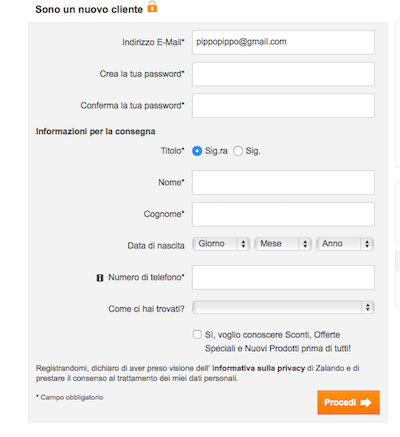The height and width of the screenshot is (437, 400).
Task: Focus the Numero di telefono field
Action: (x=283, y=277)
